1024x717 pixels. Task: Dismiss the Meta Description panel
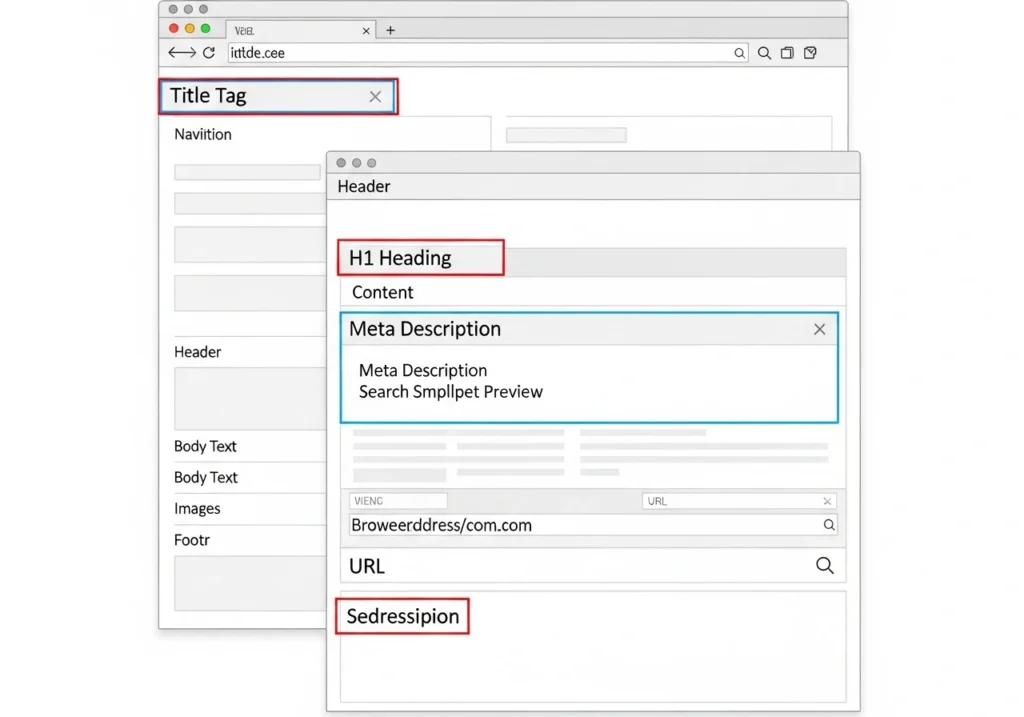point(819,329)
